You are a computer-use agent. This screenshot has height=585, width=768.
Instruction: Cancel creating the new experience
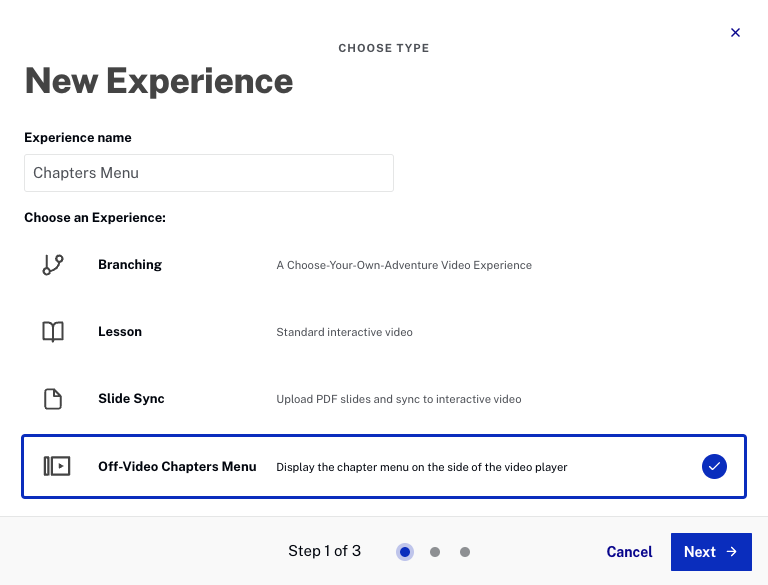coord(629,552)
